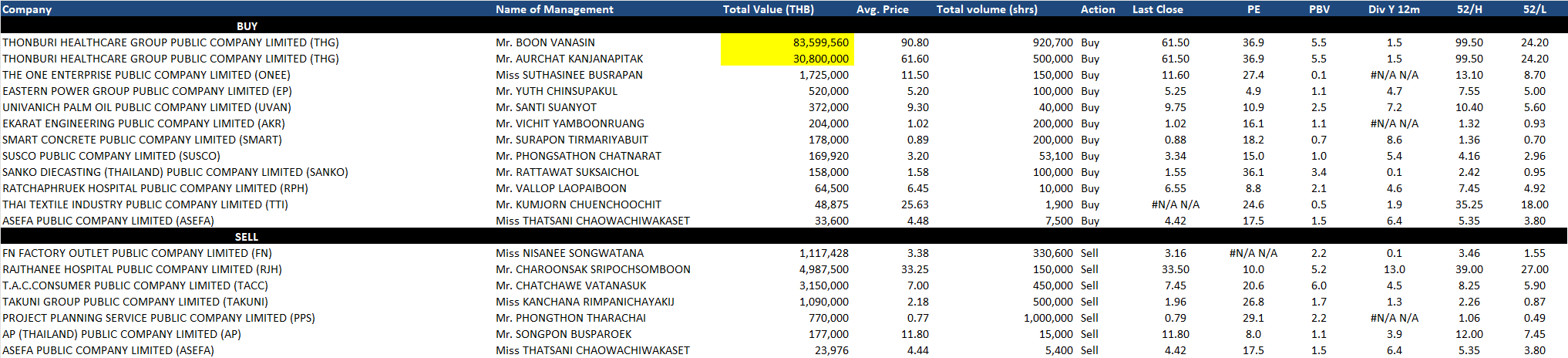Screen dimensions: 1568x358
Task: Click total volume 330,600 for FN
Action: (x=1053, y=253)
